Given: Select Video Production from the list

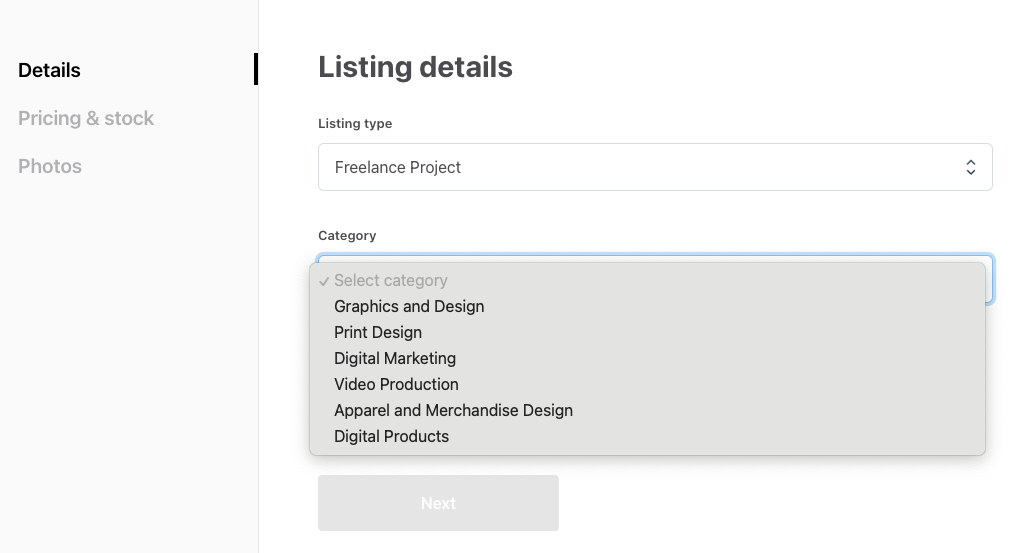Looking at the screenshot, I should pyautogui.click(x=396, y=385).
